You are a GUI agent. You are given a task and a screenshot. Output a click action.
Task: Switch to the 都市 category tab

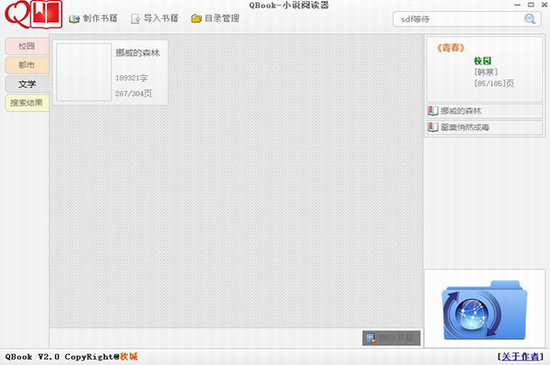point(27,65)
